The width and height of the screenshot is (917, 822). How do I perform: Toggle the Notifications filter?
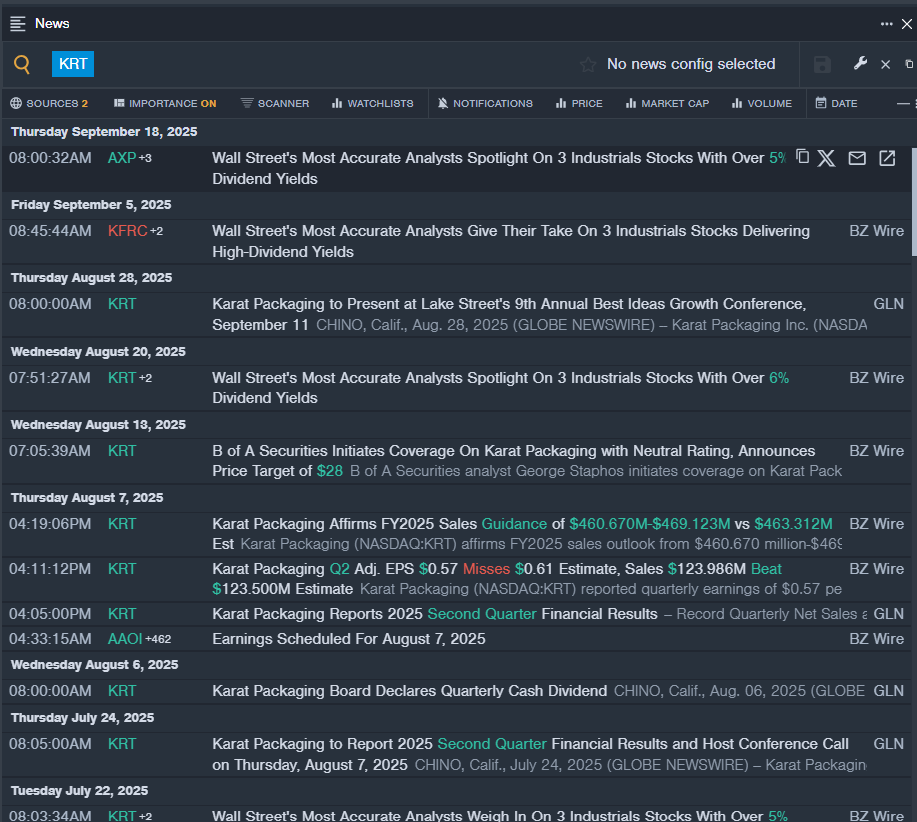485,103
